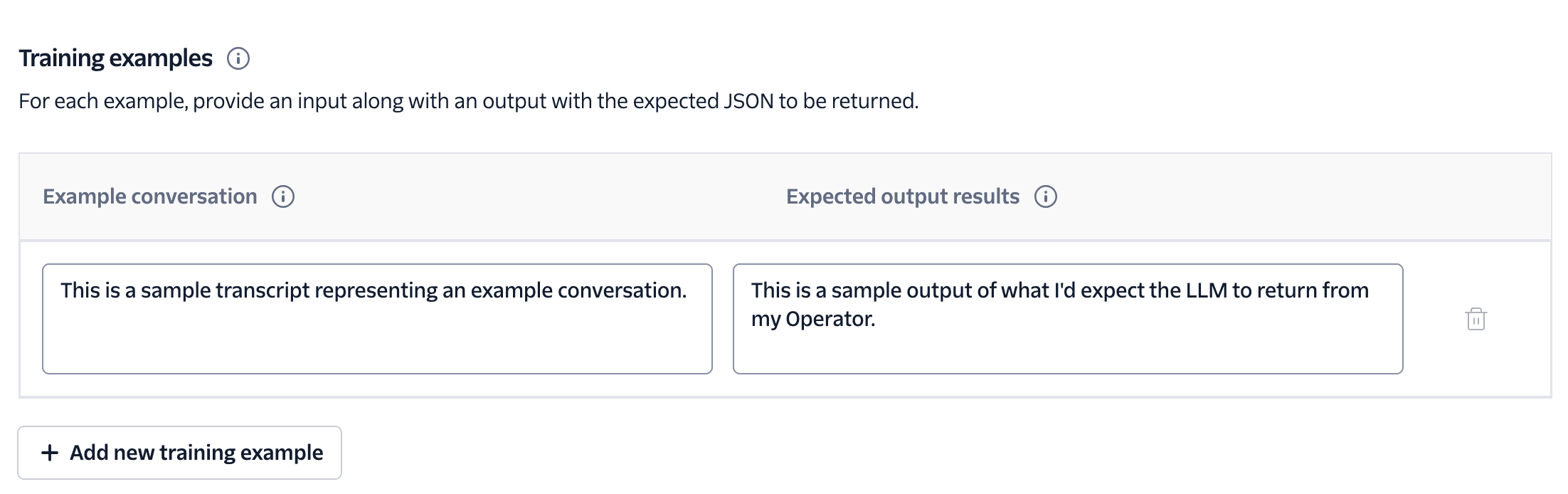This screenshot has height=494, width=1568.
Task: Show tooltip beside Example conversation header
Action: coord(283,196)
